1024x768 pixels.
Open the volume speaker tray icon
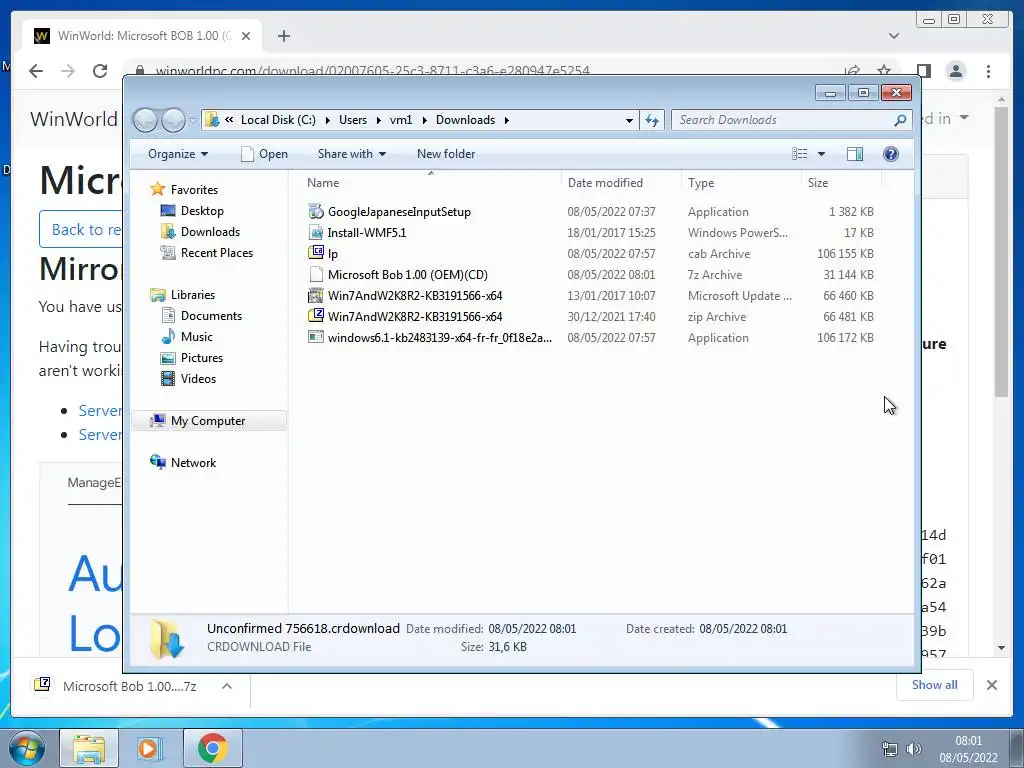[914, 749]
